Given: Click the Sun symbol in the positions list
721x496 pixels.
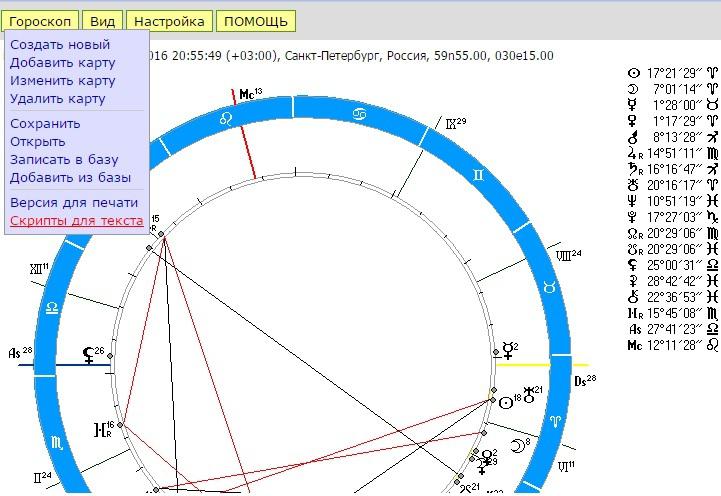Looking at the screenshot, I should 634,73.
